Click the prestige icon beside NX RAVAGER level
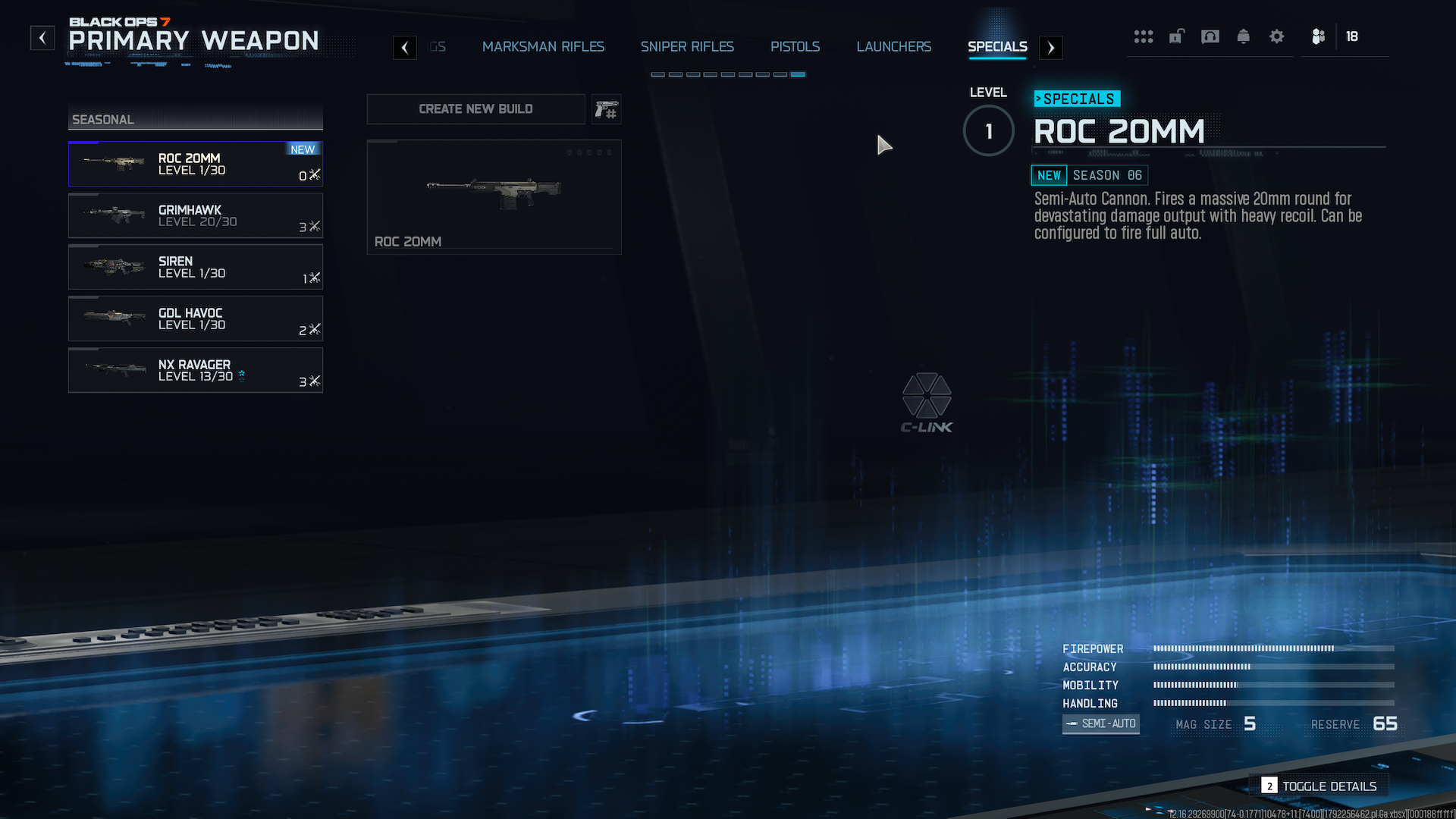Image resolution: width=1456 pixels, height=819 pixels. point(242,375)
